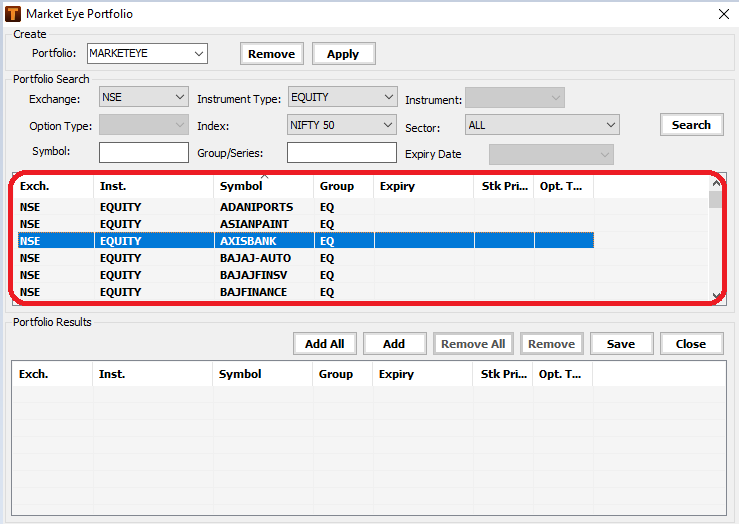Click the Stk Pri... column header in search list
This screenshot has height=524, width=739.
504,186
